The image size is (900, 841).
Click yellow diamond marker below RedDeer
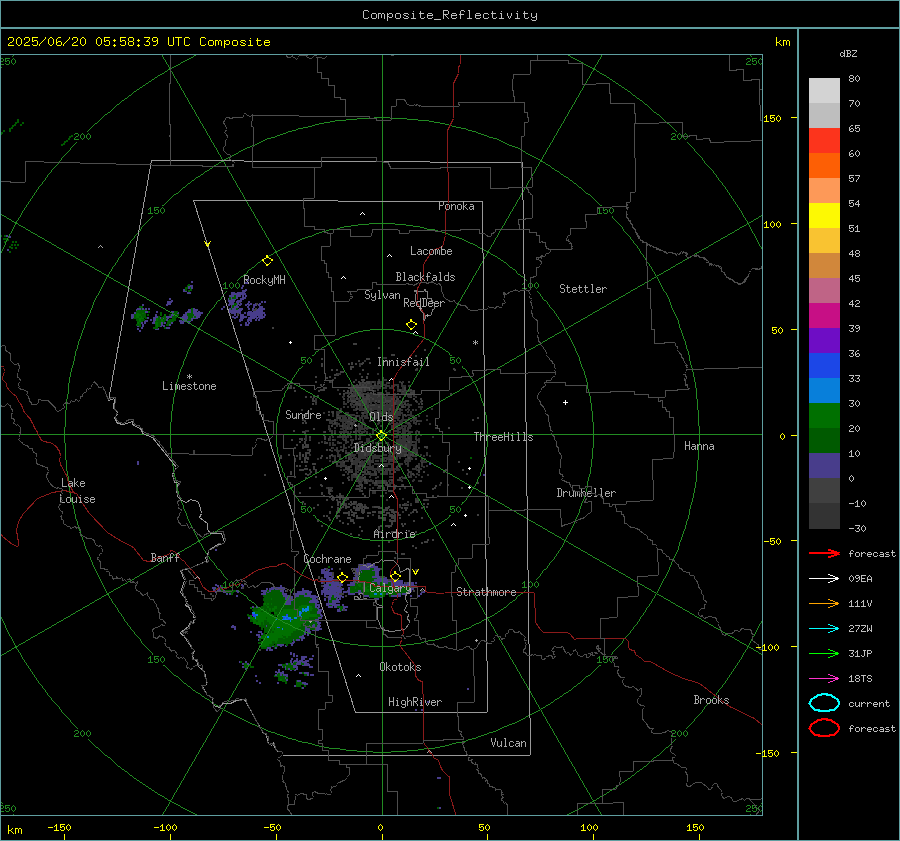[411, 325]
